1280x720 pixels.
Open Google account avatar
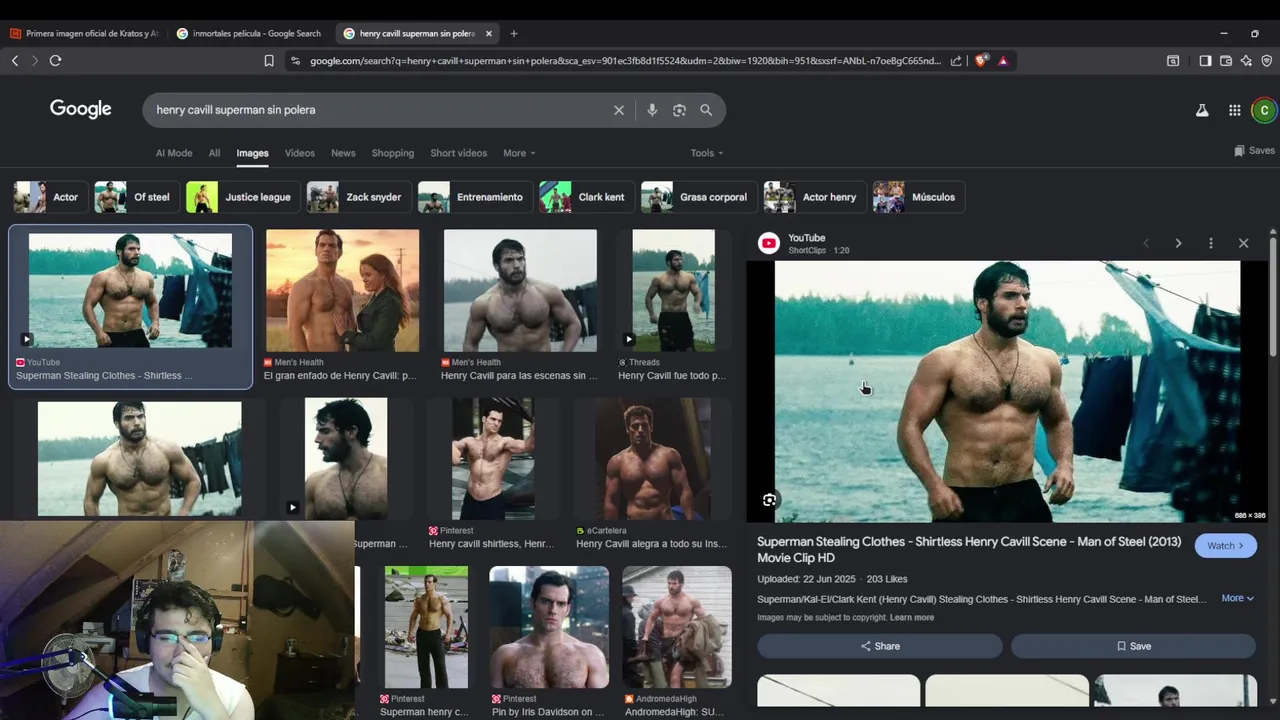pos(1264,110)
